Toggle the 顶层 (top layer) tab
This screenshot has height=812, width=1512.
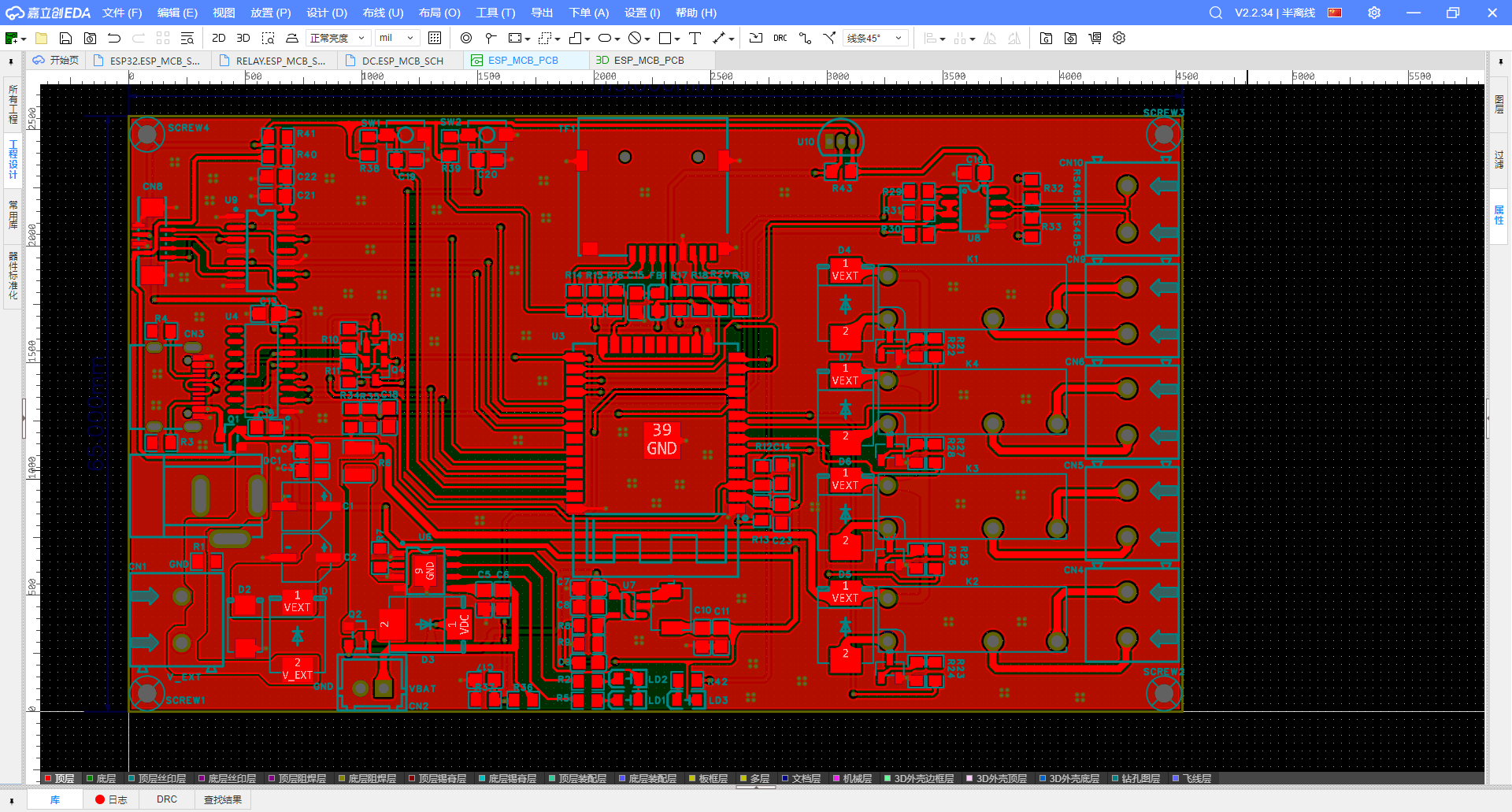pos(59,778)
